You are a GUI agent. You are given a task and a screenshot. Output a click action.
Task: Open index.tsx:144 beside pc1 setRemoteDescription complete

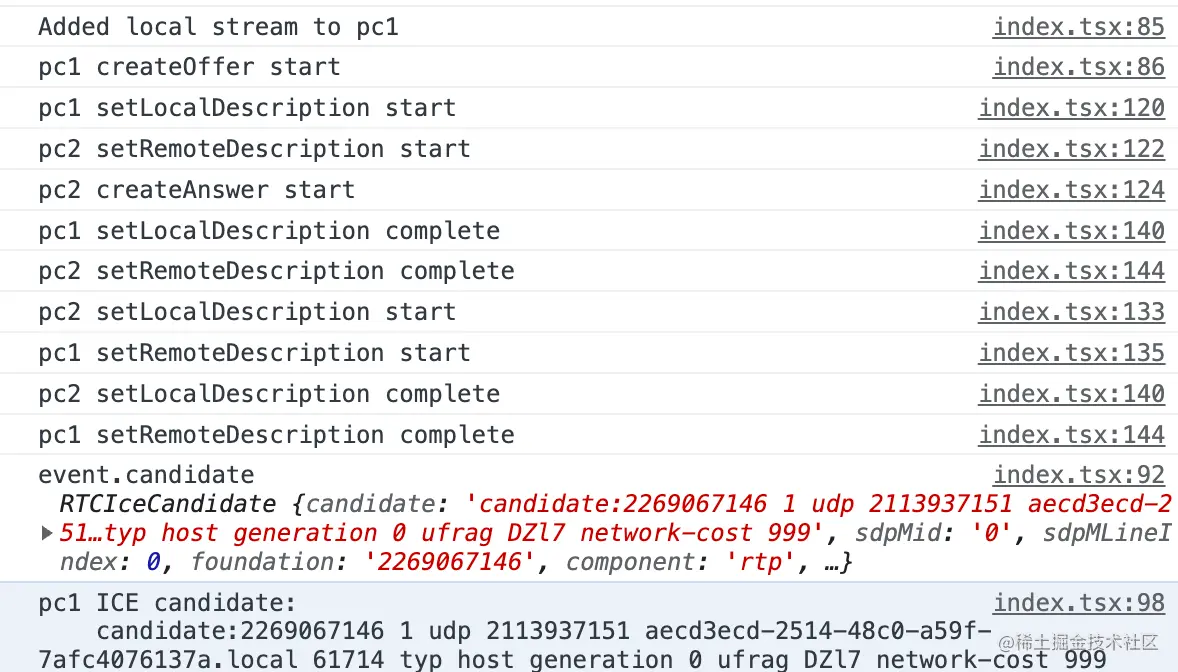pos(1071,435)
